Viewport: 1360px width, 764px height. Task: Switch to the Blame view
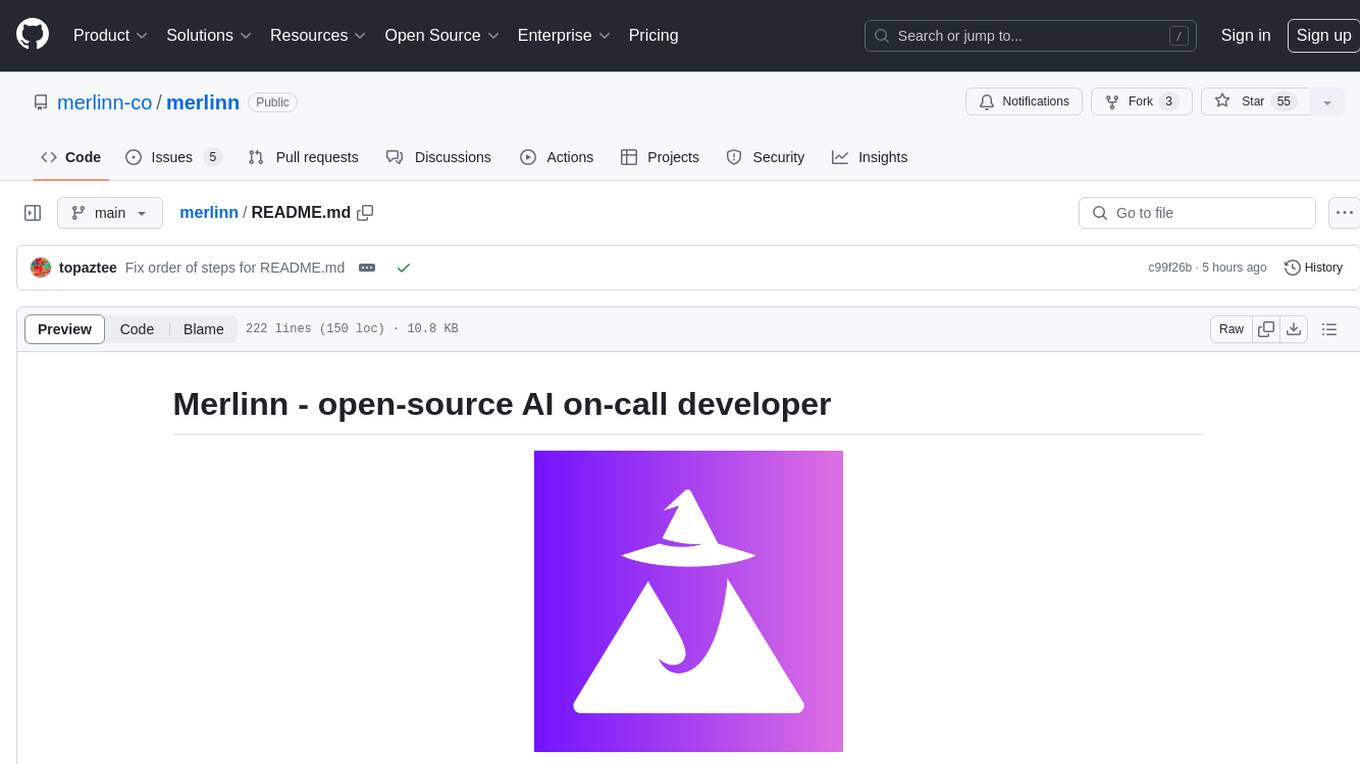[204, 329]
